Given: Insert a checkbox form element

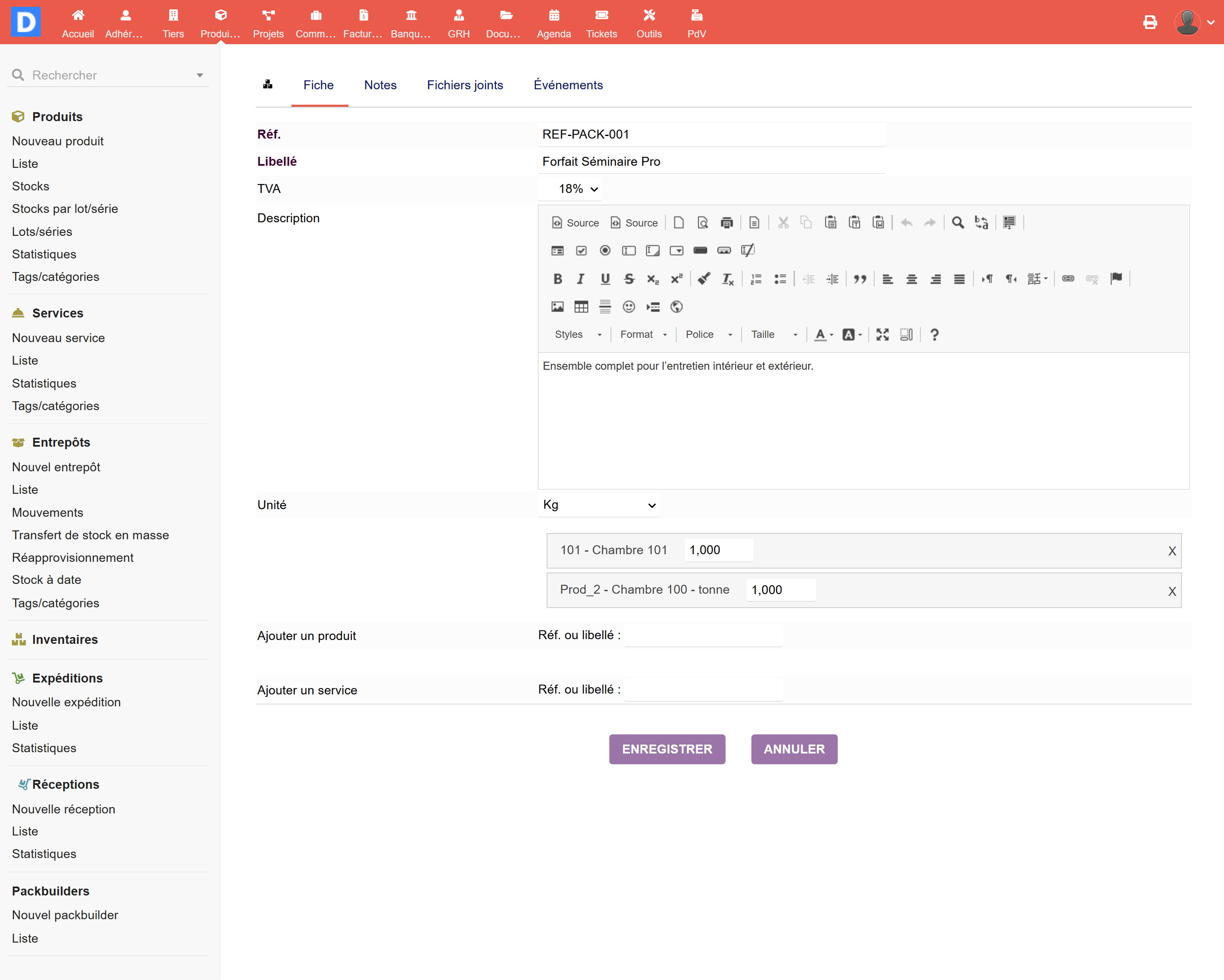Looking at the screenshot, I should click(581, 250).
